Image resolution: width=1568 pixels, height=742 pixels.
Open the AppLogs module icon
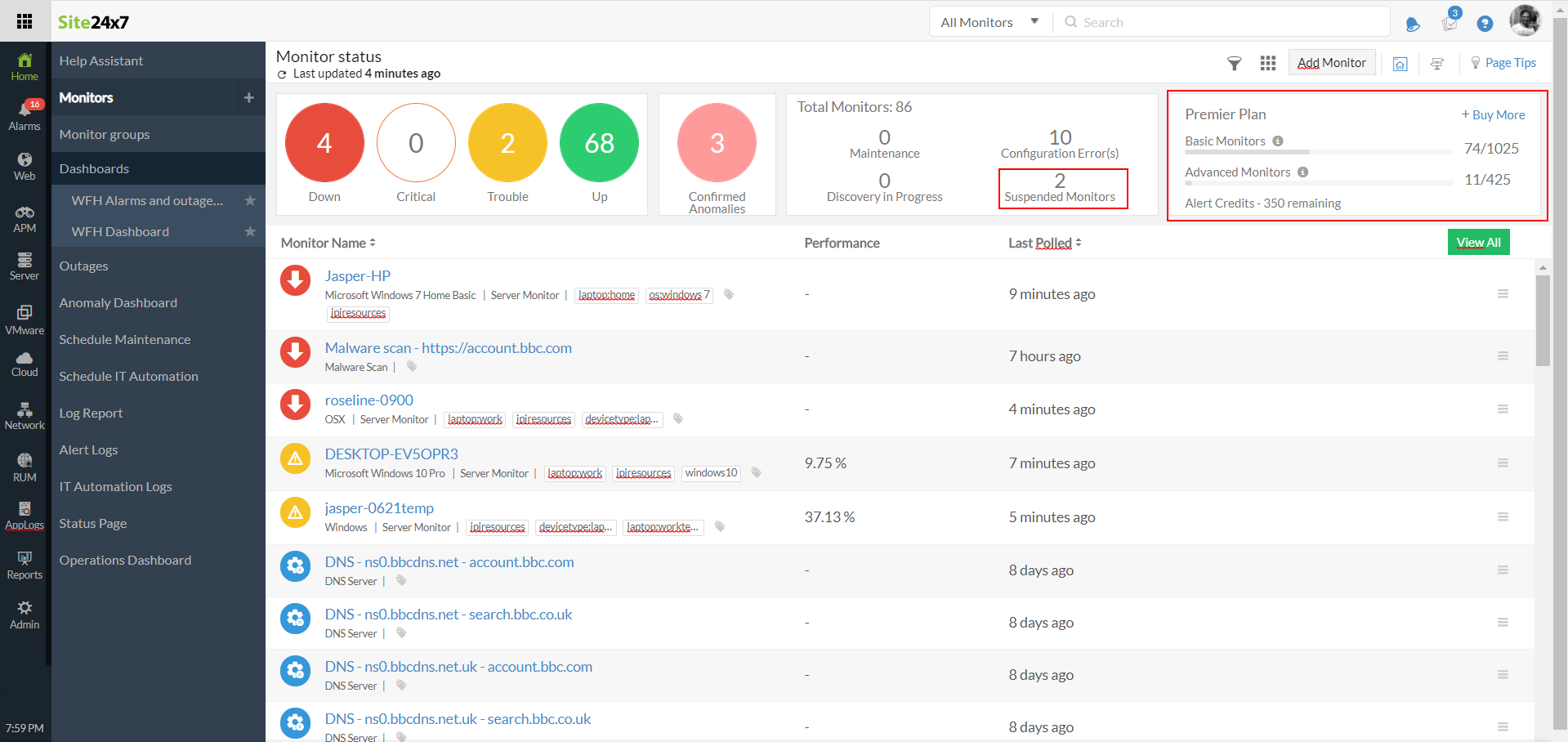(25, 516)
